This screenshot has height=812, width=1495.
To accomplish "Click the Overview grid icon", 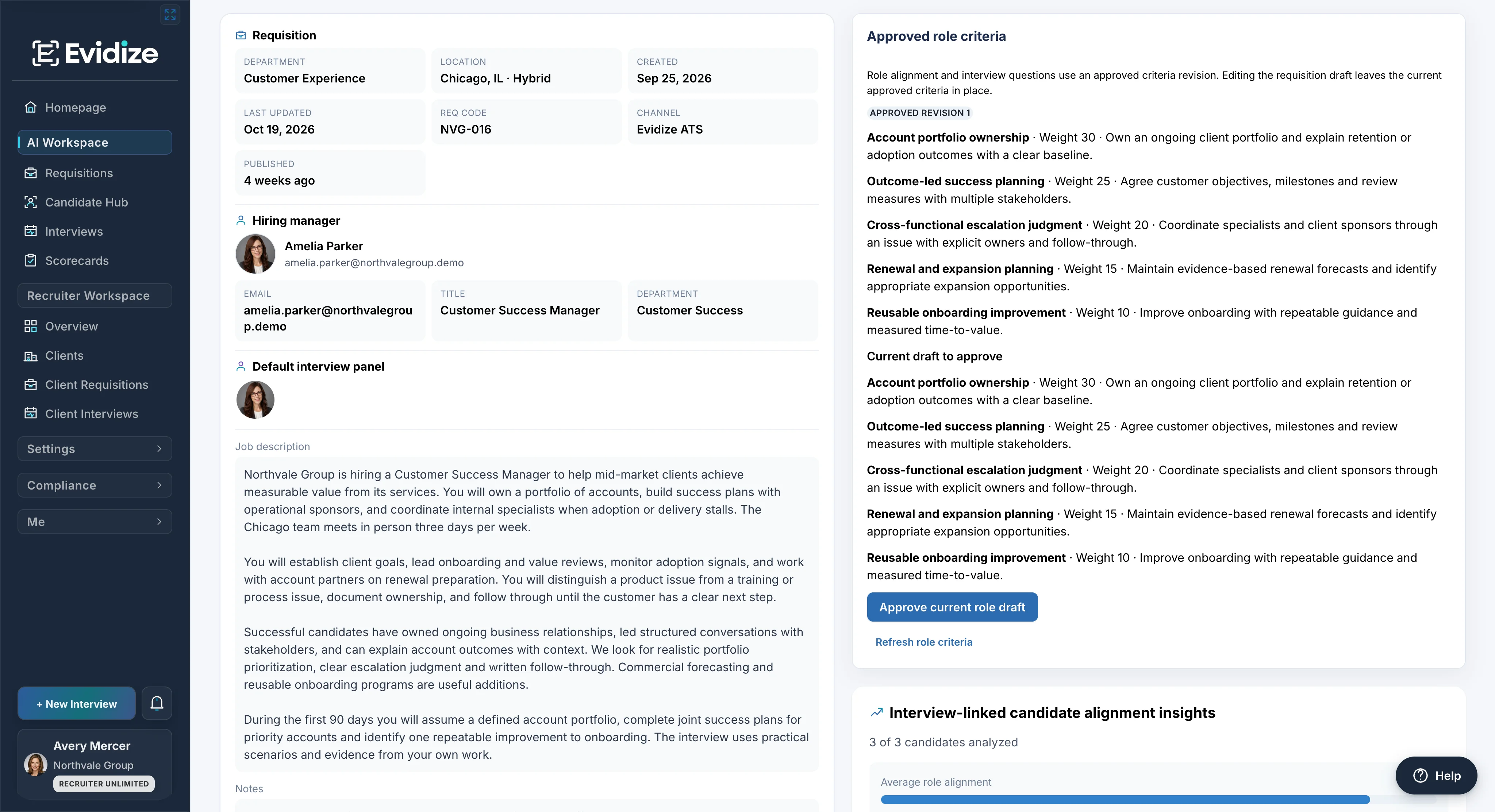I will pyautogui.click(x=31, y=326).
